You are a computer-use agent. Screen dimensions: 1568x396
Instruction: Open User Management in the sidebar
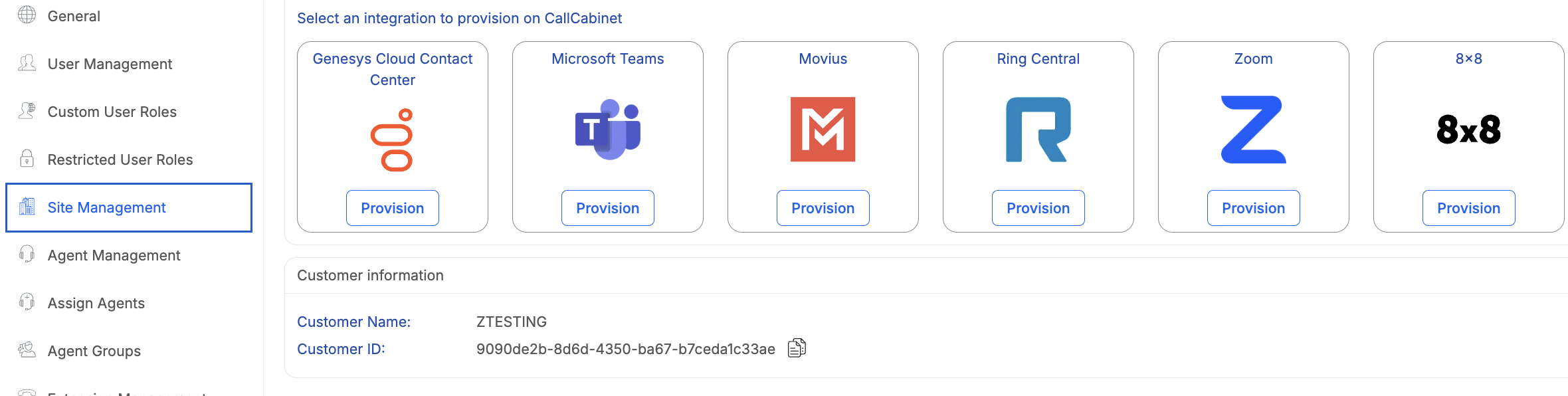click(110, 64)
